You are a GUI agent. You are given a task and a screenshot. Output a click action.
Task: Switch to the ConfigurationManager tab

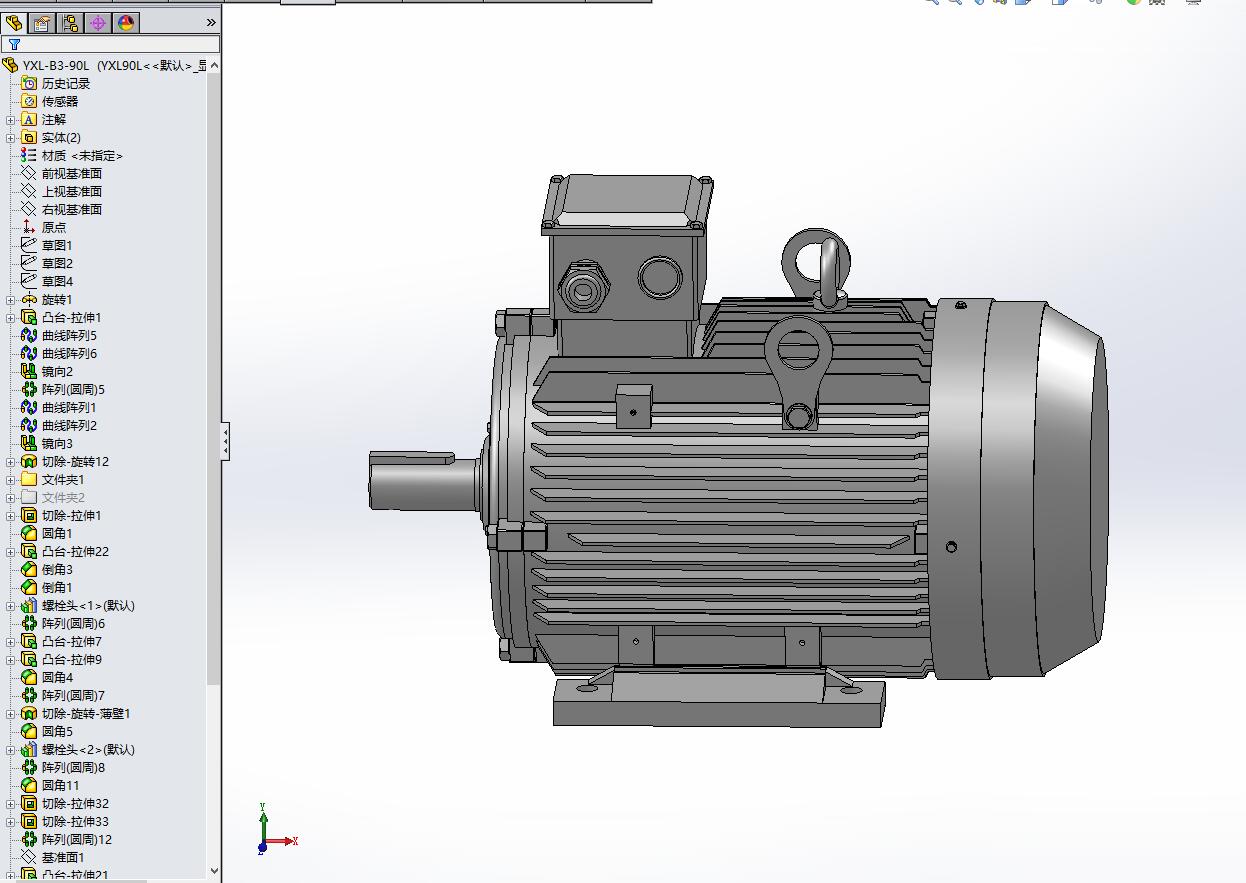[x=70, y=22]
